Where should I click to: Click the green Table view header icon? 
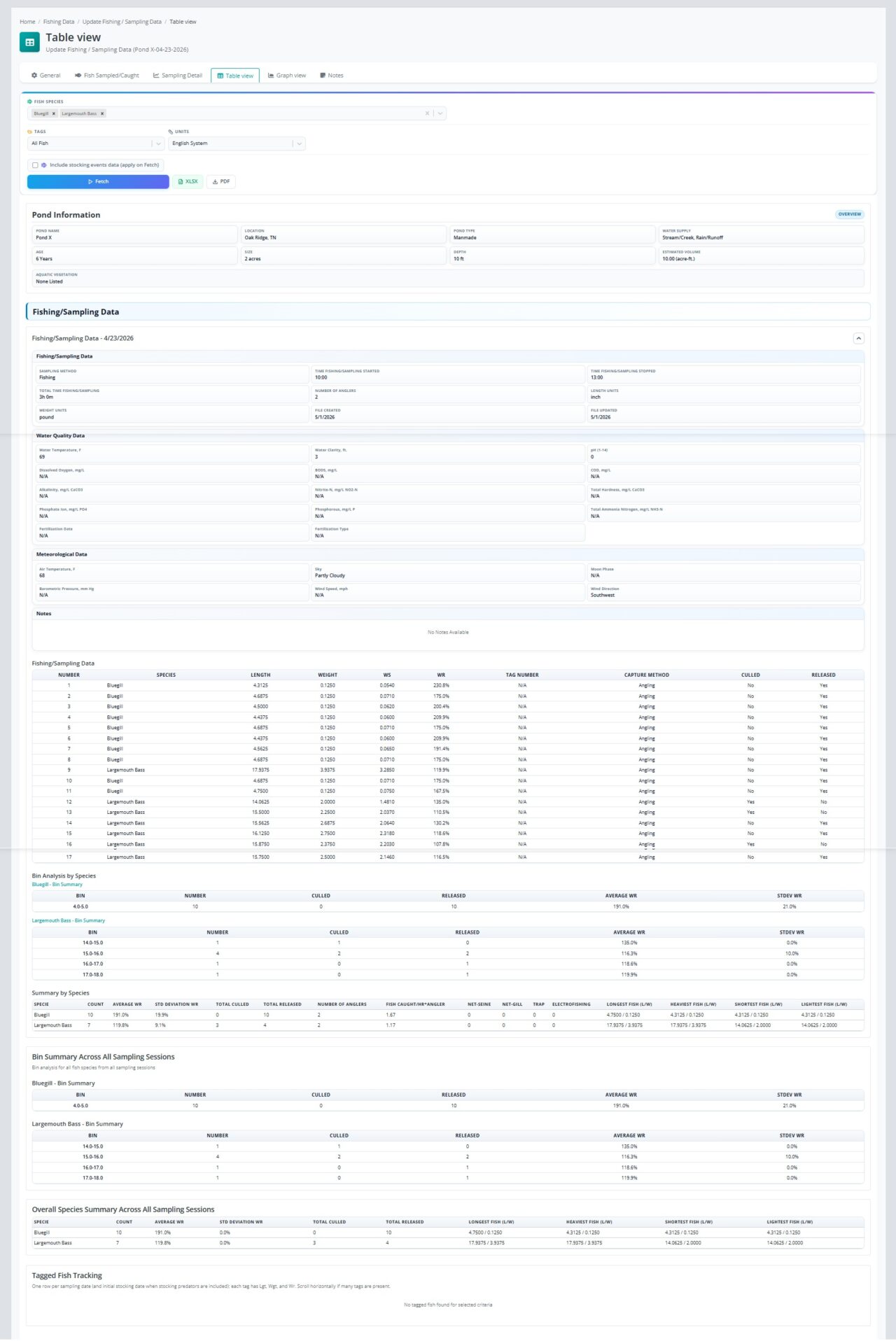coord(29,43)
